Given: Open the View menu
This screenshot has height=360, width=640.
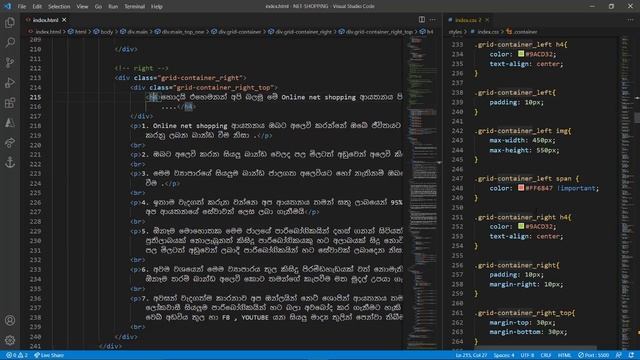Looking at the screenshot, I should [82, 7].
